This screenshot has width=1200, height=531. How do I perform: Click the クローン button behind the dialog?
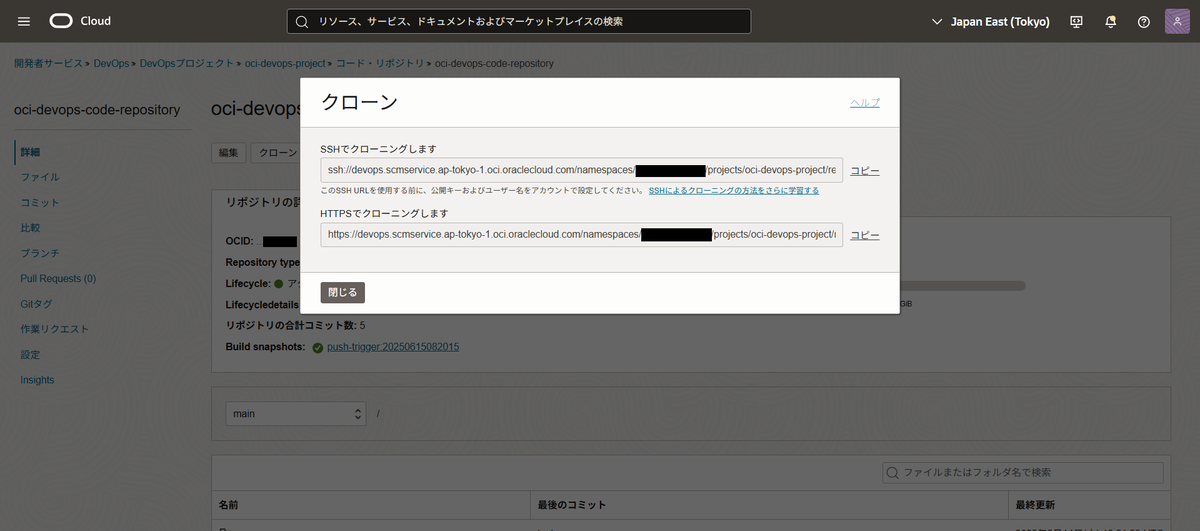(x=276, y=153)
